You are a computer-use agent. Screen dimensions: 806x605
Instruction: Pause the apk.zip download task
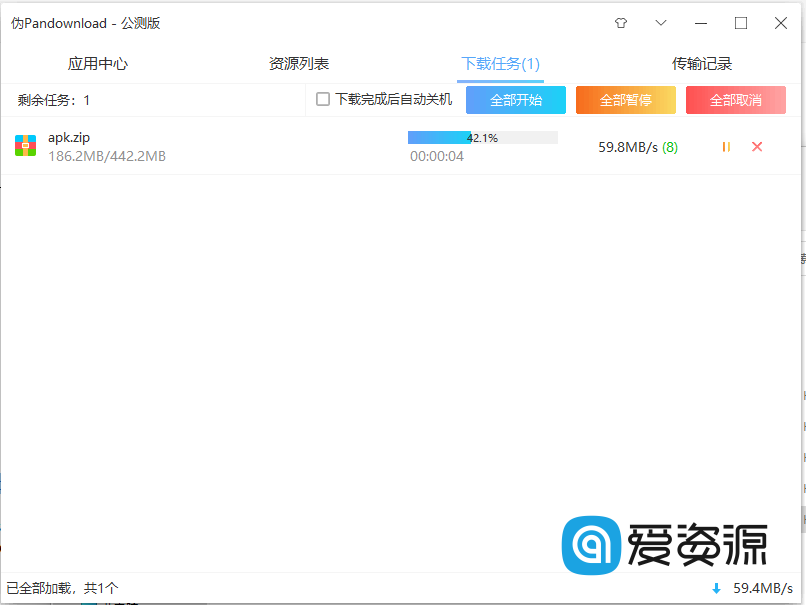click(725, 146)
